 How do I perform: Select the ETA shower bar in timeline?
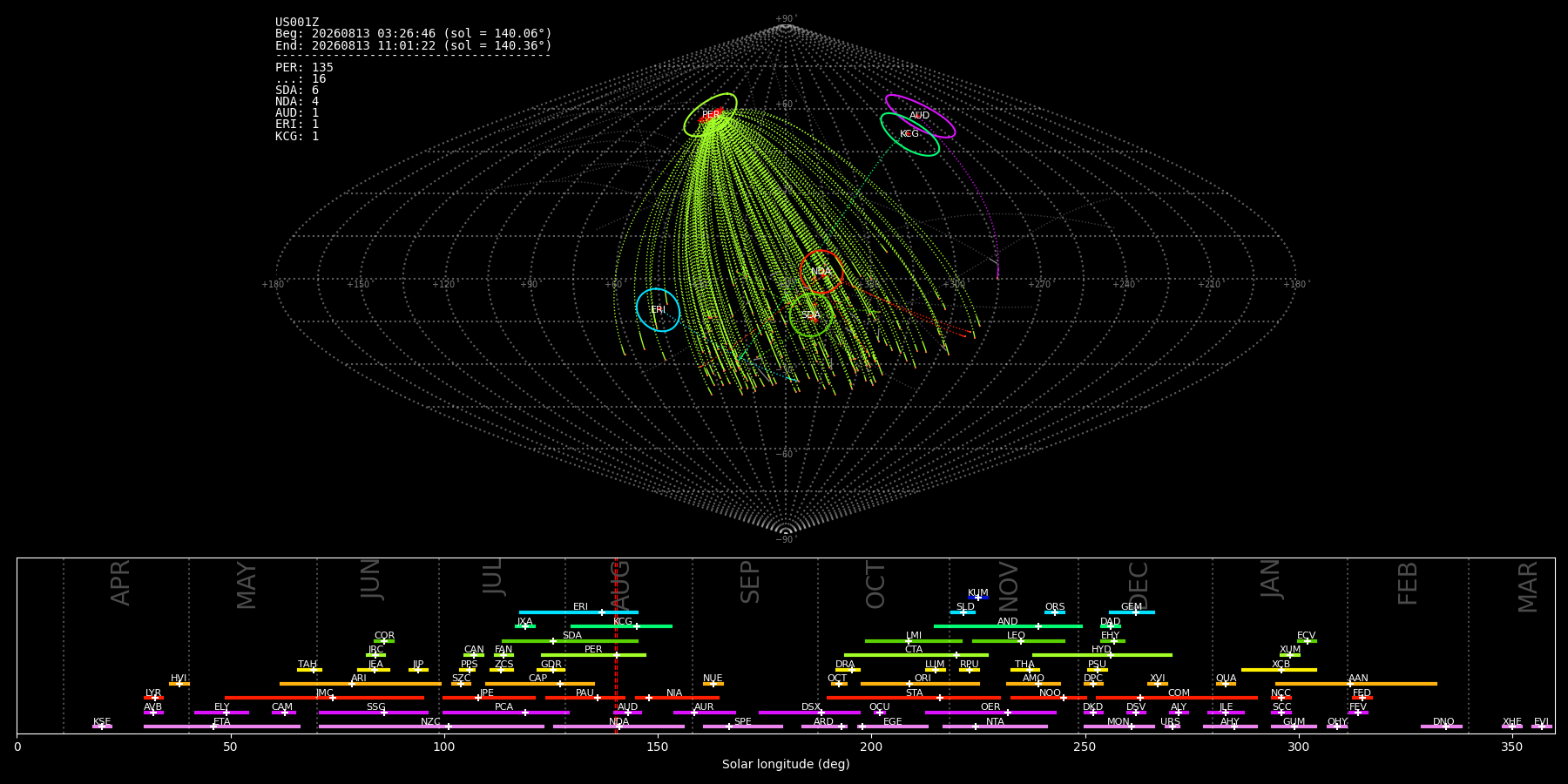click(222, 727)
